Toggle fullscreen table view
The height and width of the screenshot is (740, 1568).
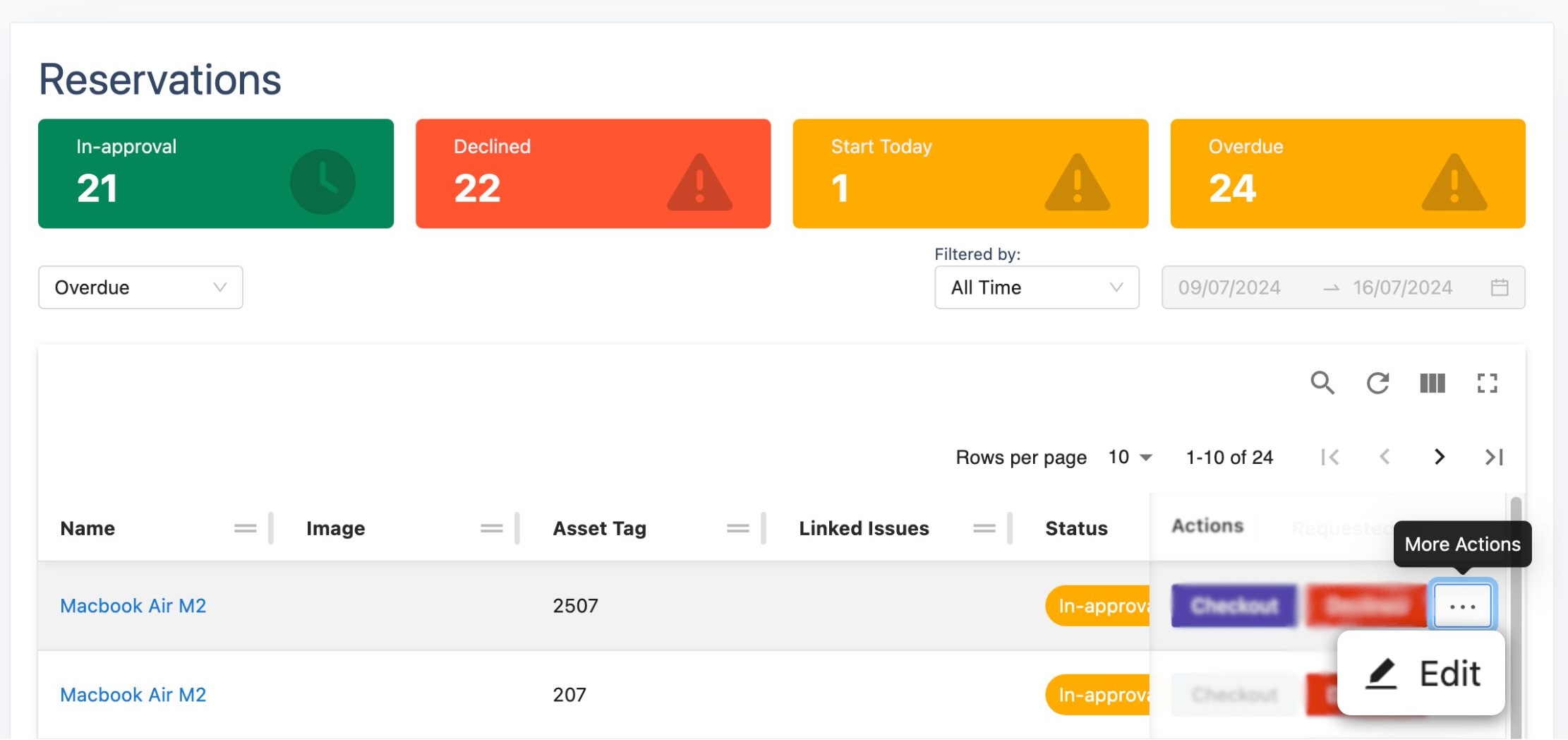coord(1487,383)
